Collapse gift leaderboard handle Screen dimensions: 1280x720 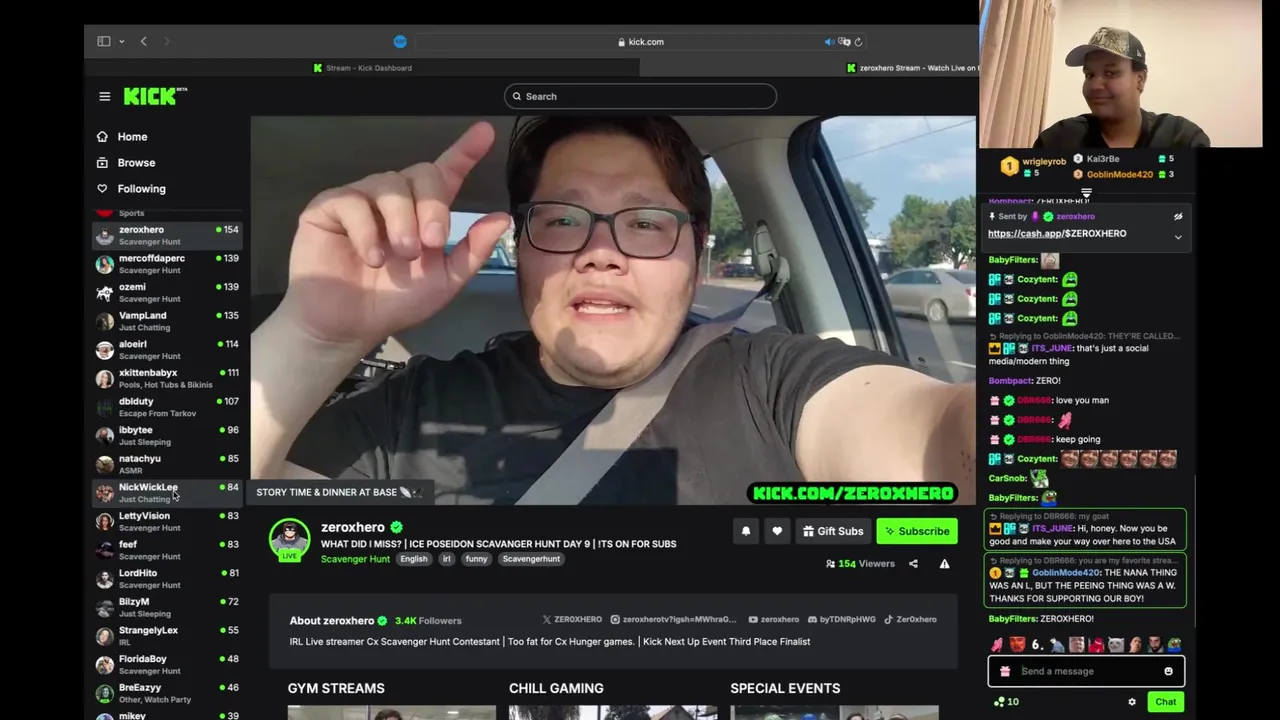(x=1086, y=194)
